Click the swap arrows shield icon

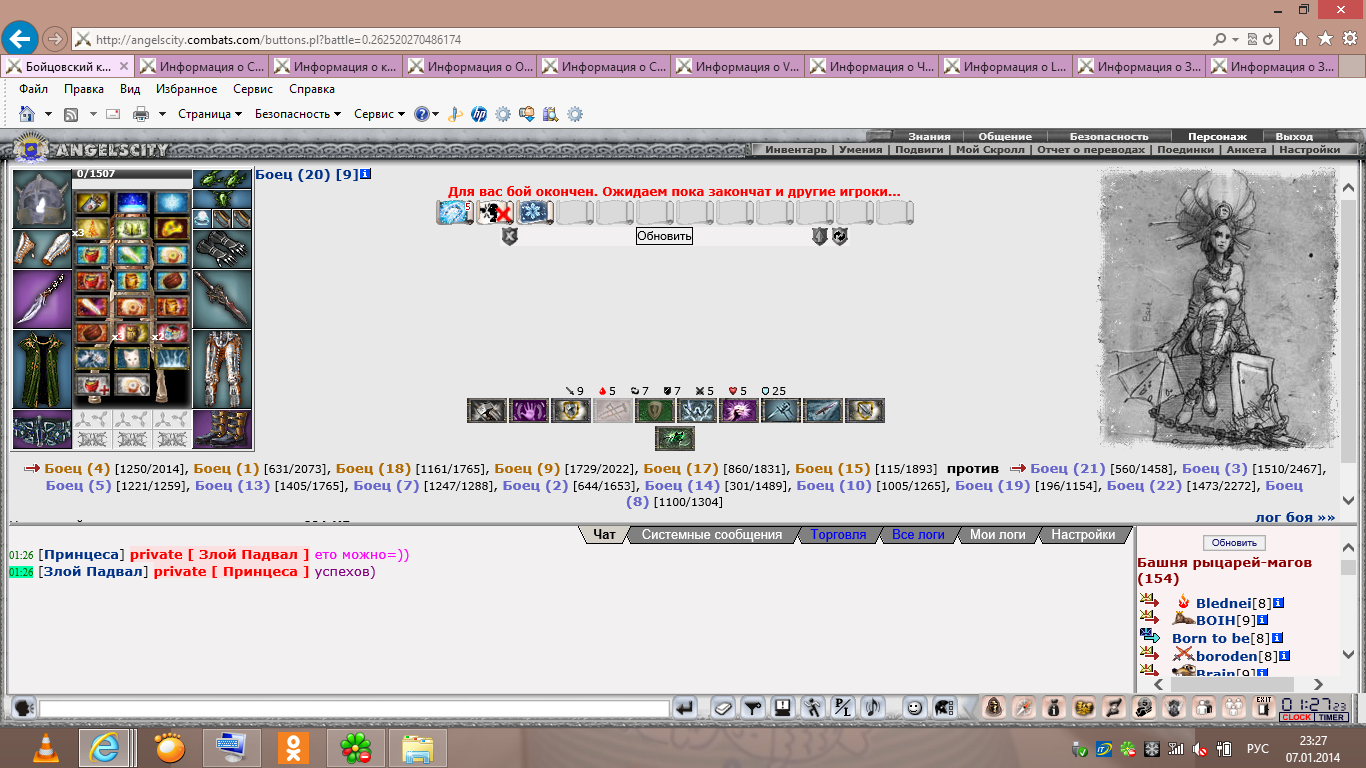tap(840, 237)
